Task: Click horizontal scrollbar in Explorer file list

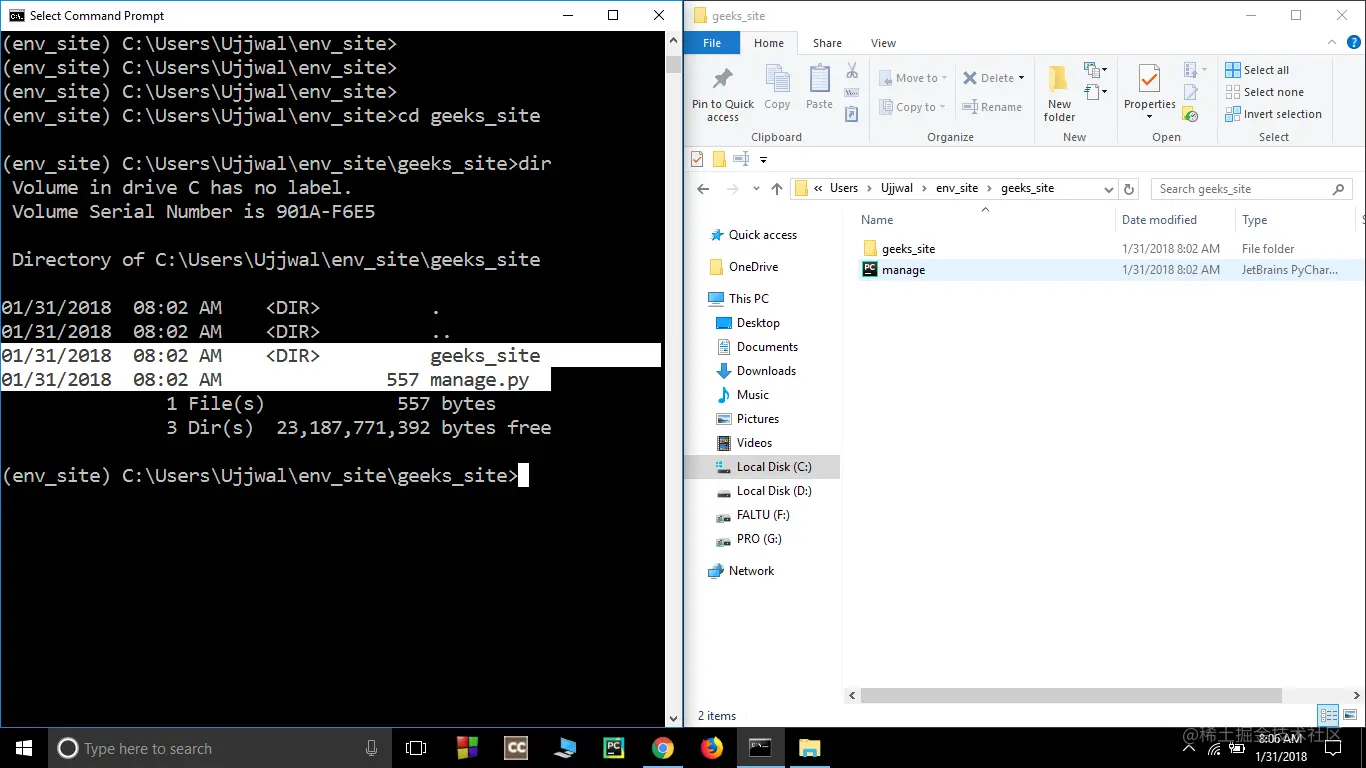Action: point(1070,695)
